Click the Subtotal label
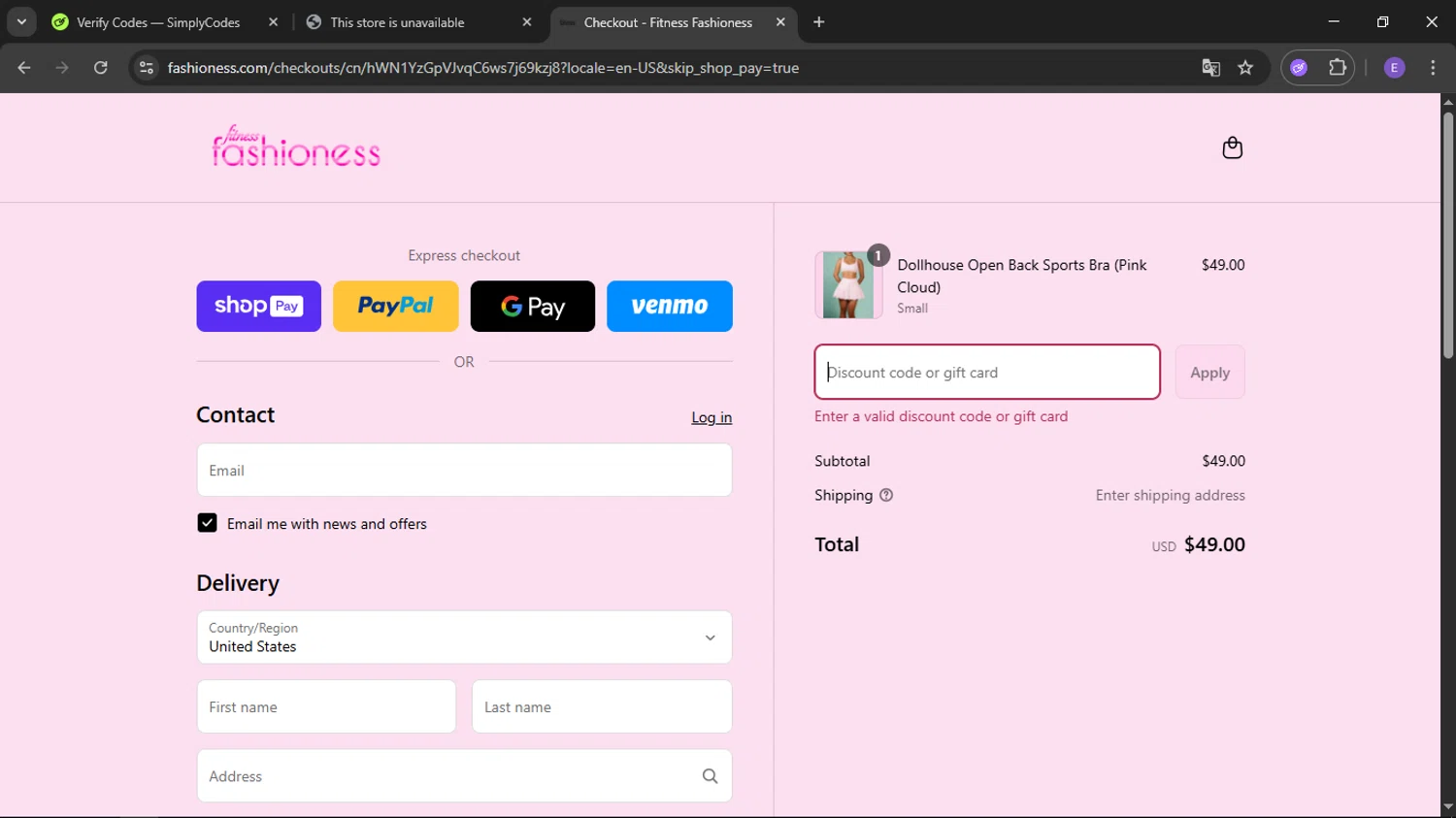1456x818 pixels. [842, 461]
